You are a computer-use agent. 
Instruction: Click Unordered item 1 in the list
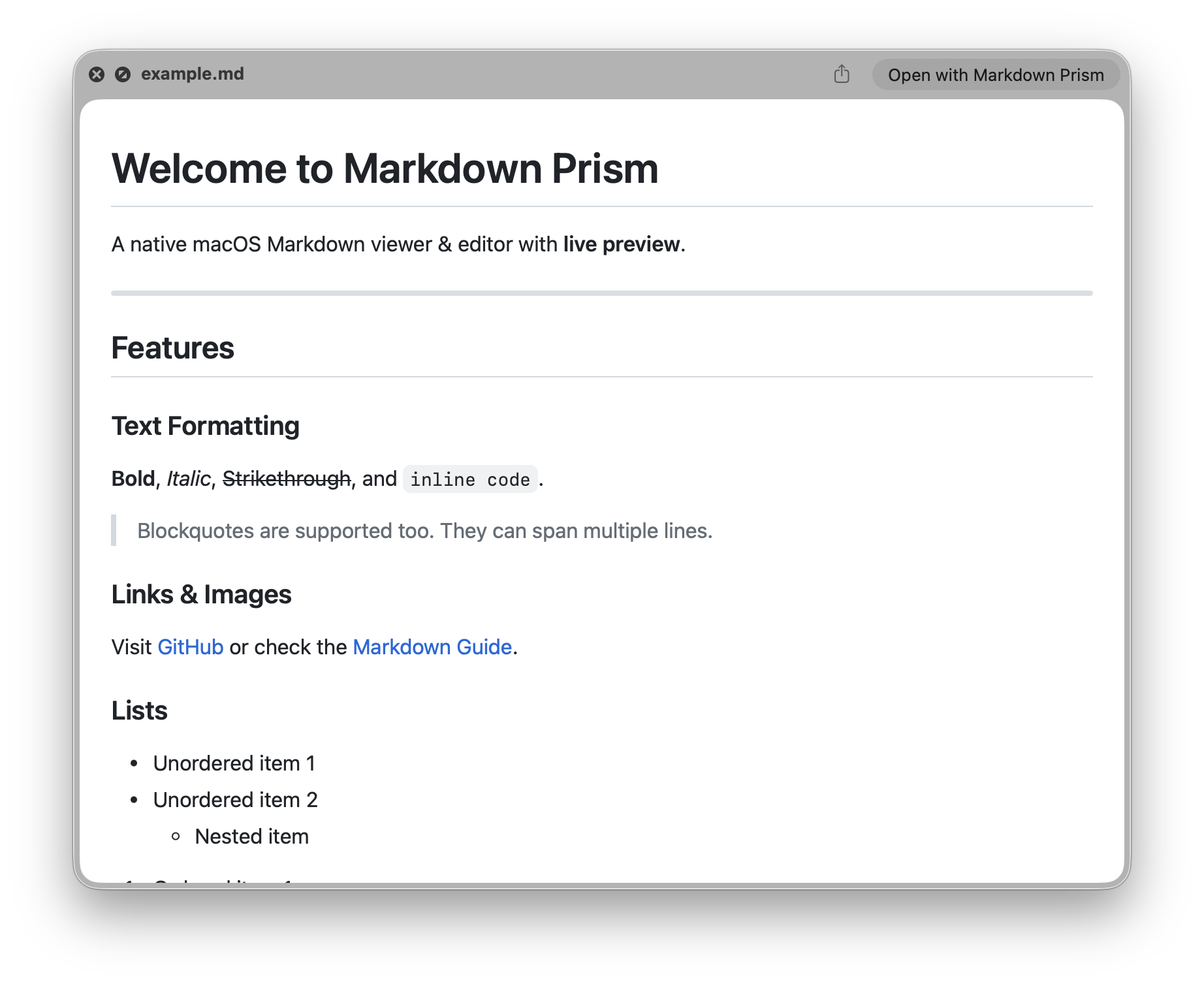234,763
